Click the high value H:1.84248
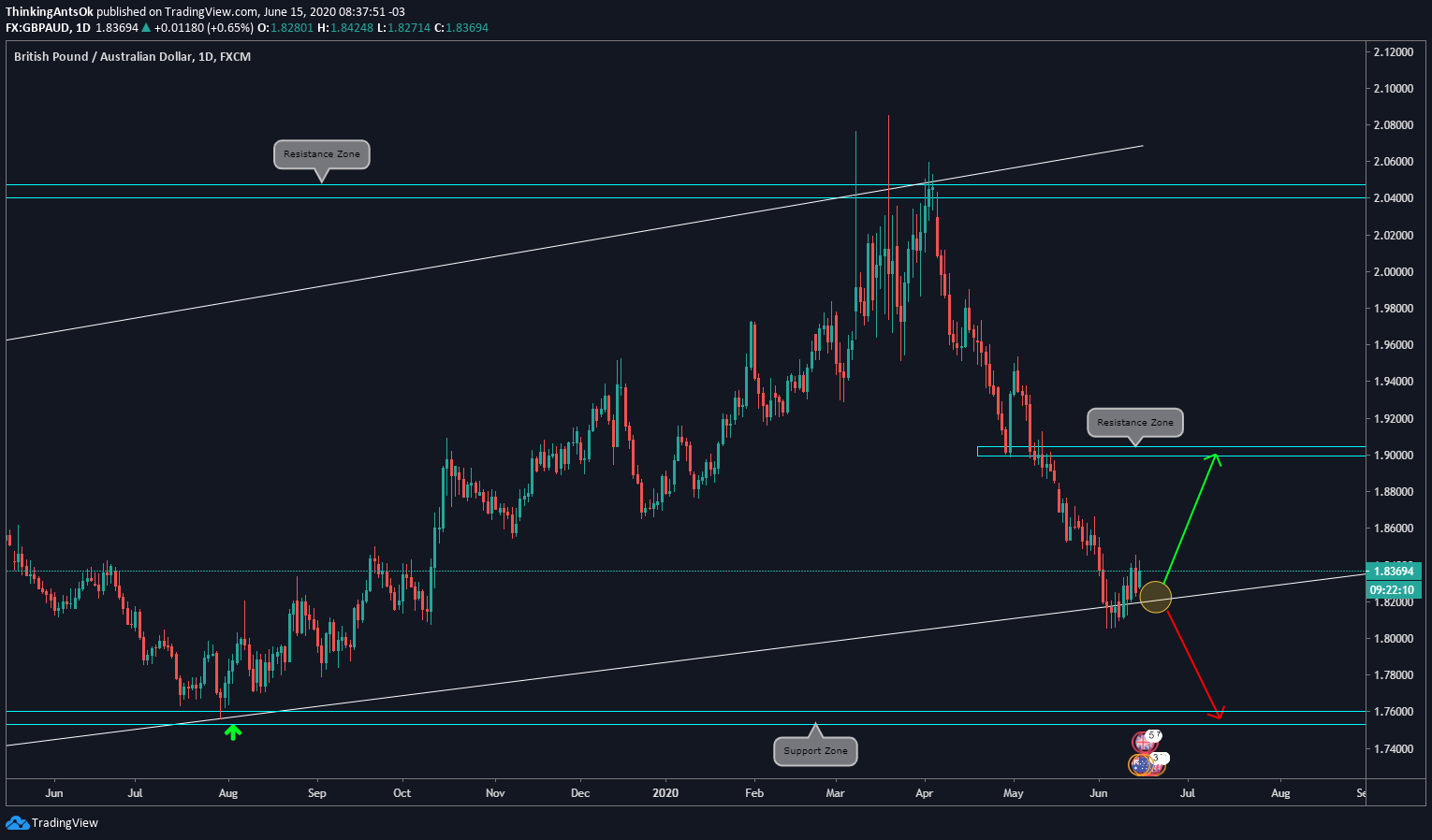 tap(346, 28)
